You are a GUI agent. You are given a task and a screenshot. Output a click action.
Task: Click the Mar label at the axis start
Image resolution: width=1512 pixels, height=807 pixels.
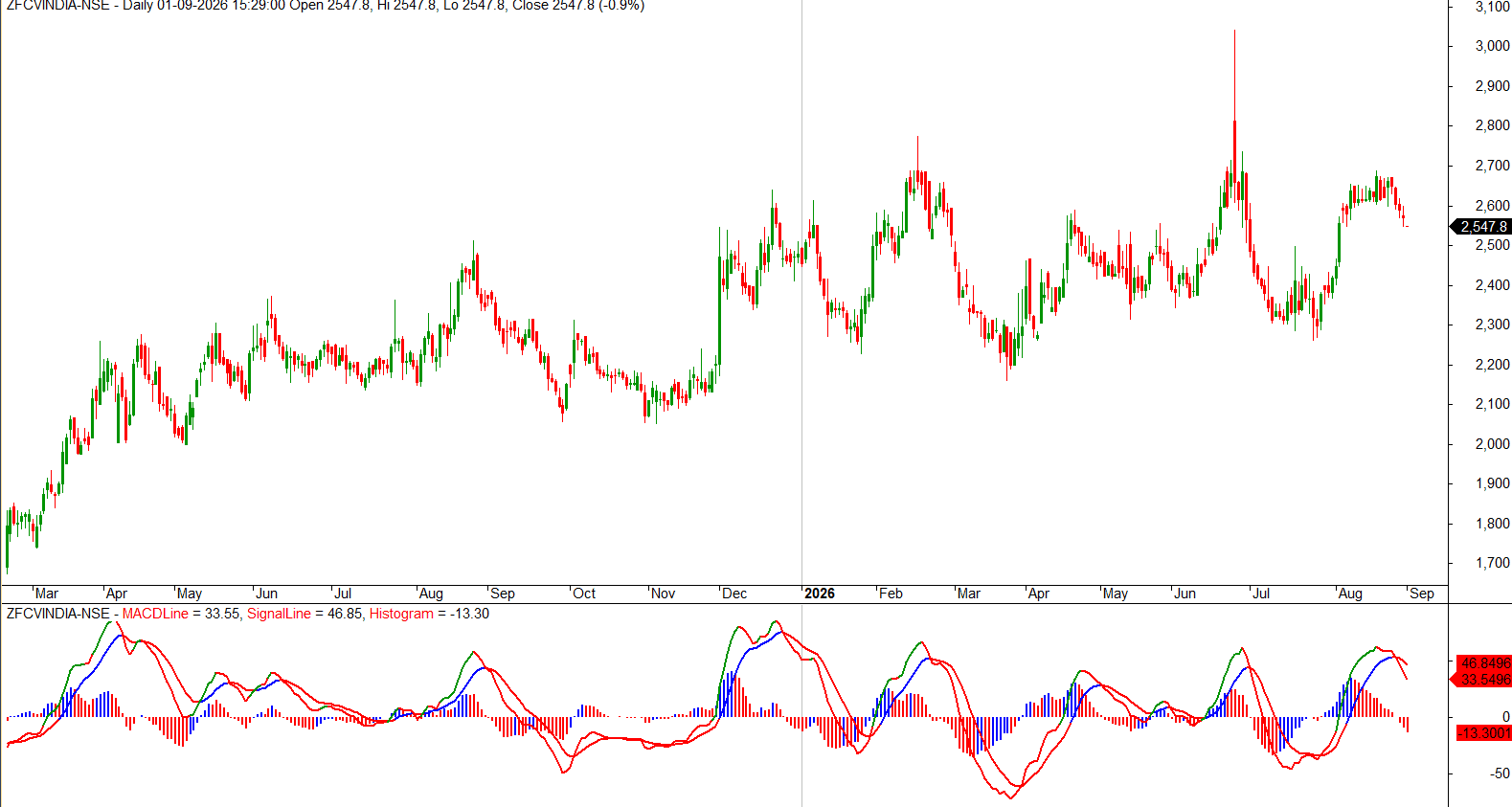[x=47, y=594]
